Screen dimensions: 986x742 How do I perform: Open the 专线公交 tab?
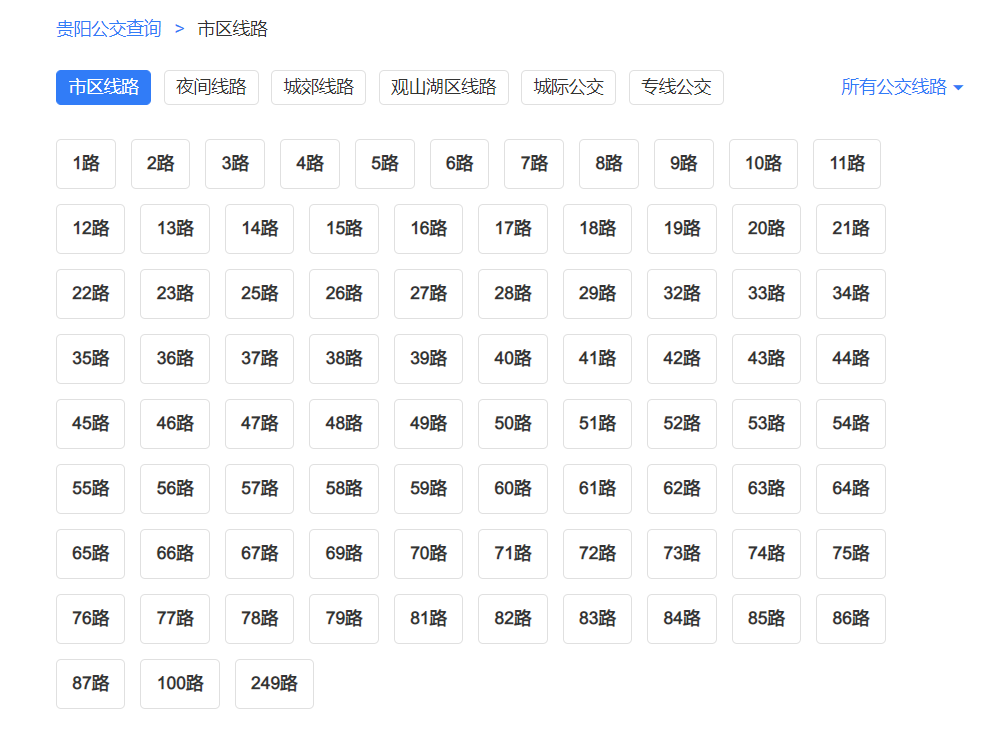click(676, 87)
